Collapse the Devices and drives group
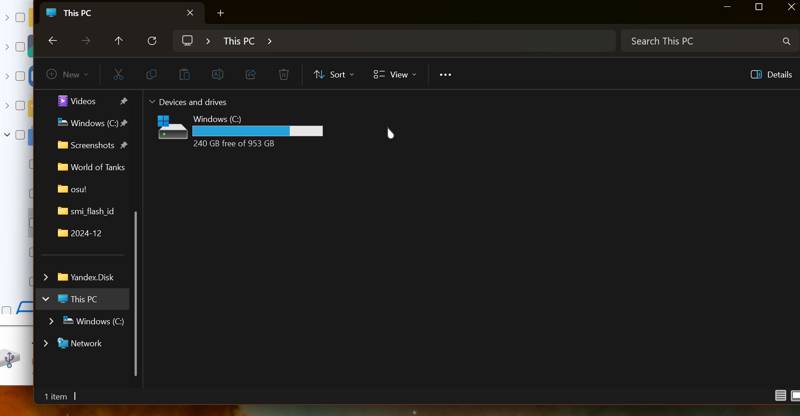The width and height of the screenshot is (800, 416). (x=152, y=102)
